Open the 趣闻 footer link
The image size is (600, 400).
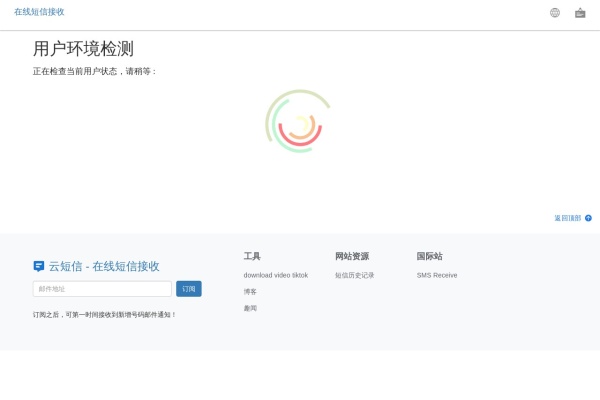pos(250,308)
